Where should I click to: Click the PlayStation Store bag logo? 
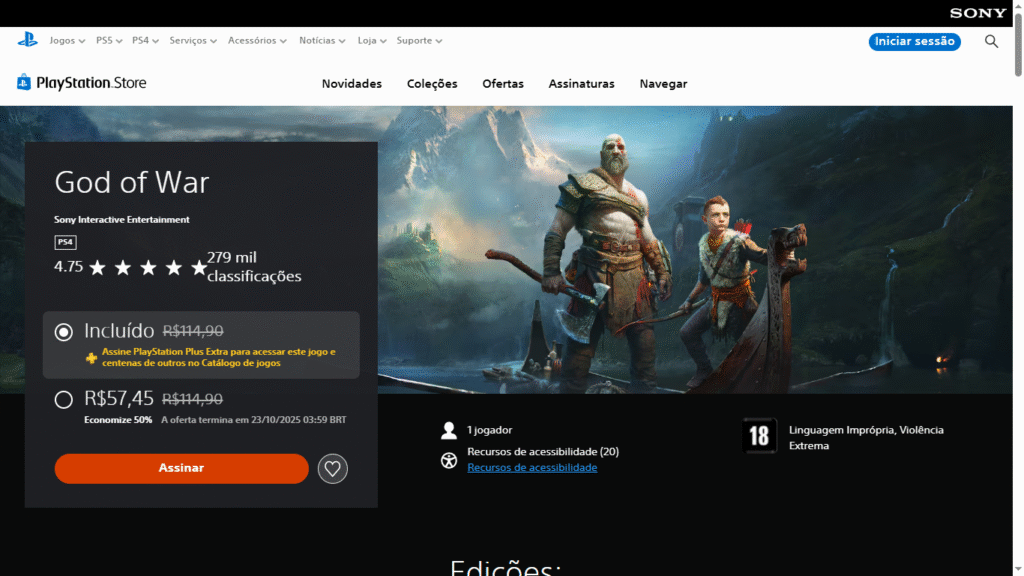click(24, 83)
